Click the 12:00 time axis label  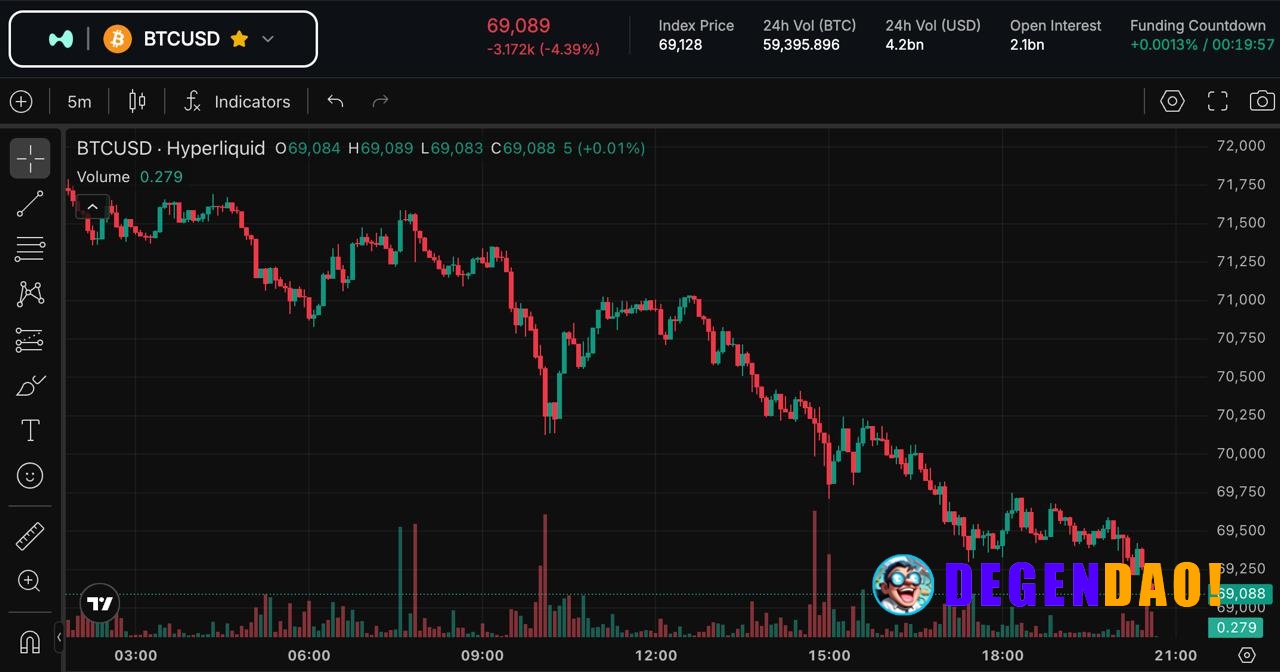[x=655, y=655]
